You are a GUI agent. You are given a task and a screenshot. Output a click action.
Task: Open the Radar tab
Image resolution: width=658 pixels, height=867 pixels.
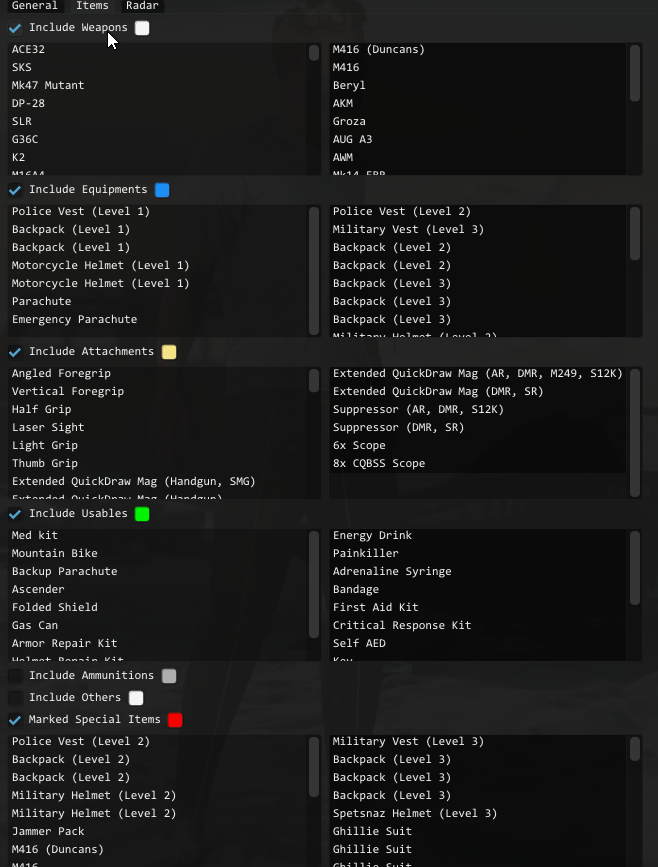coord(142,6)
